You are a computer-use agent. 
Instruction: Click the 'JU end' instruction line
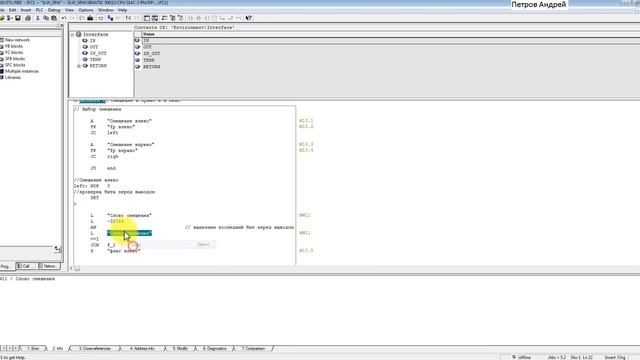[x=103, y=168]
